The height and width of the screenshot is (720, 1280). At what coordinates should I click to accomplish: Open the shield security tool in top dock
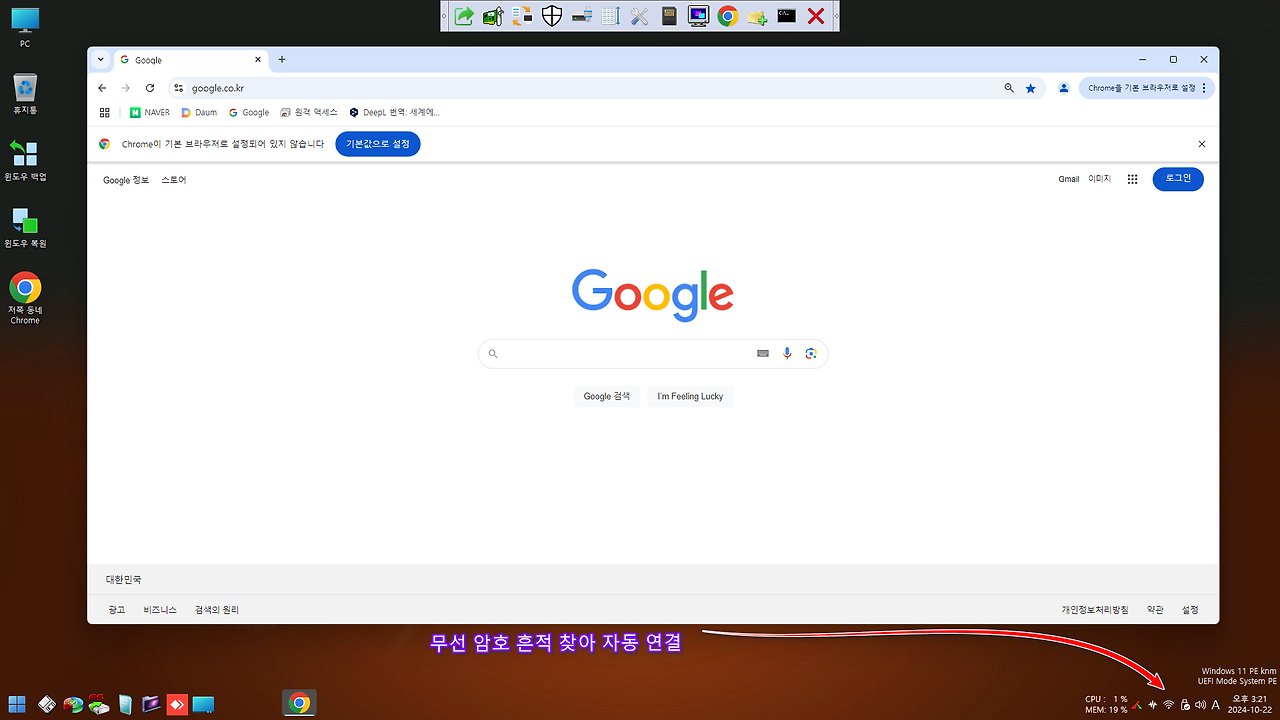coord(551,15)
